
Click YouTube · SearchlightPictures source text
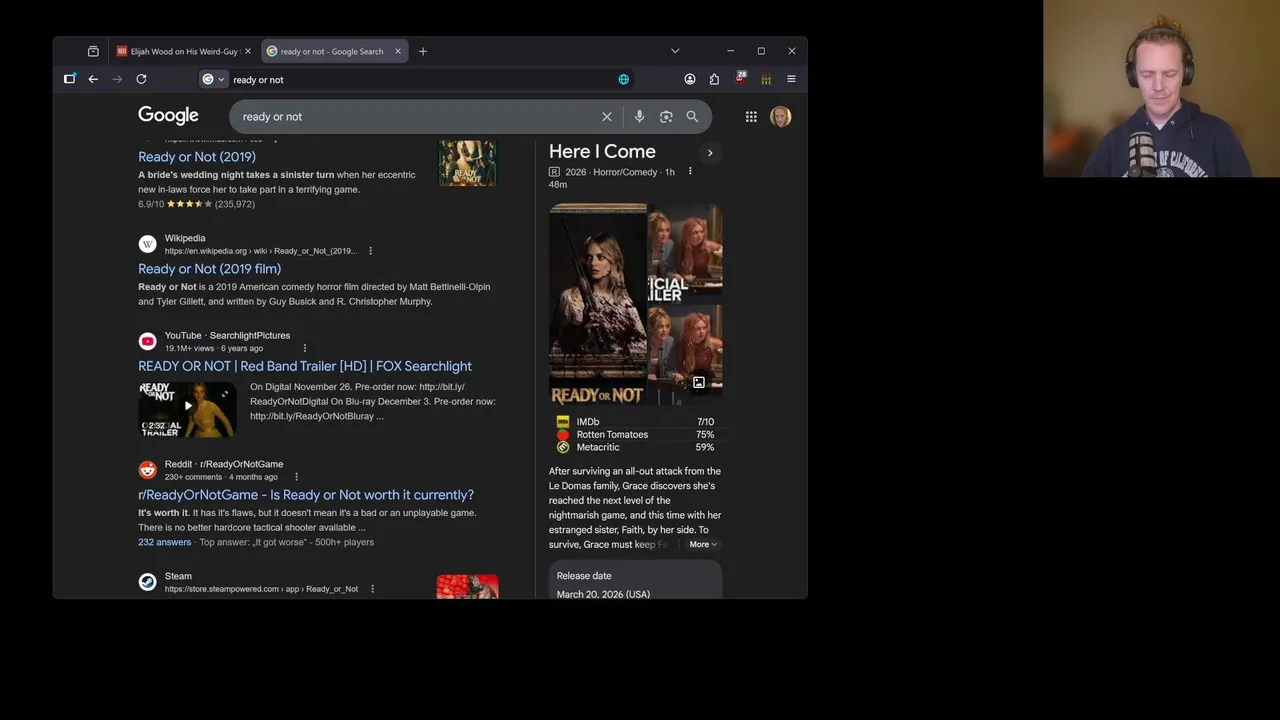[x=227, y=336]
